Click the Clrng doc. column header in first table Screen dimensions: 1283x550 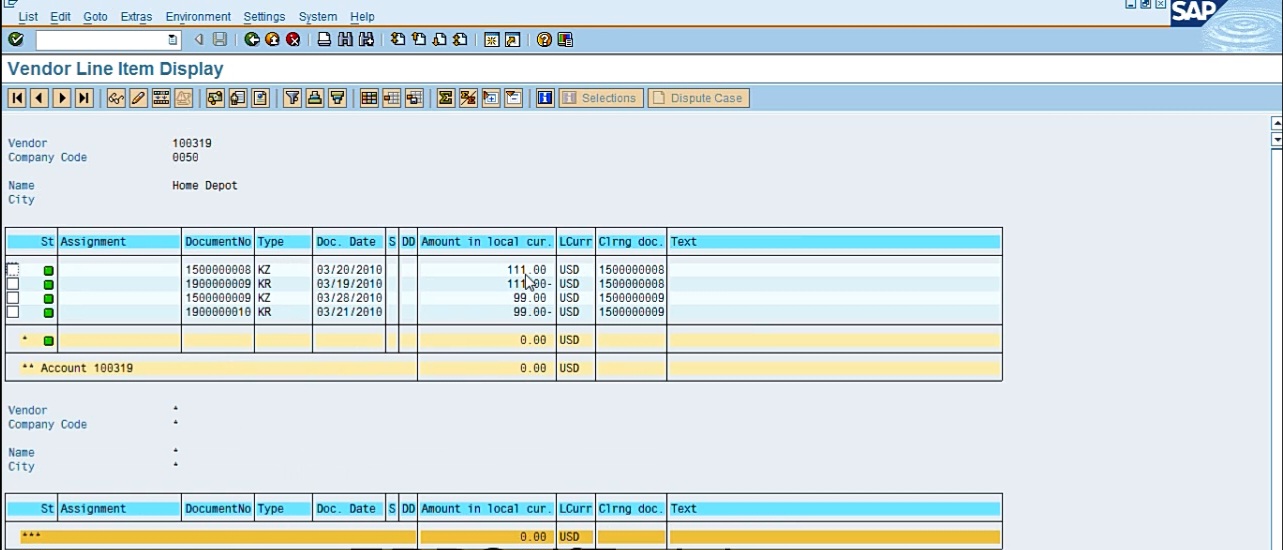pos(630,242)
